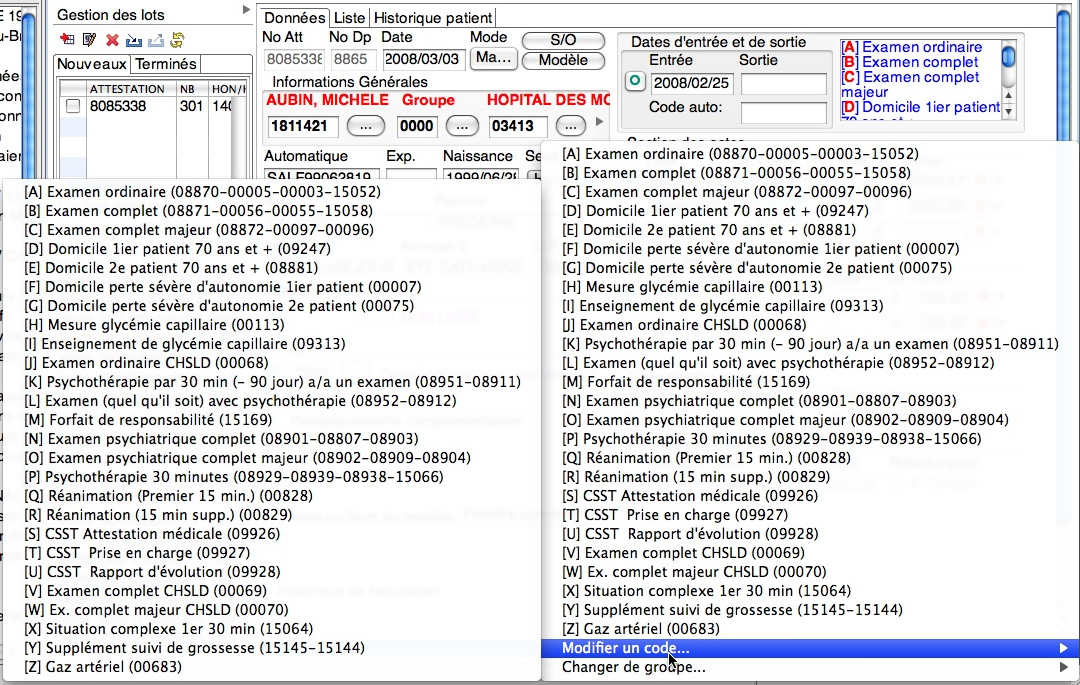
Task: Click the Modèle button
Action: pos(563,60)
